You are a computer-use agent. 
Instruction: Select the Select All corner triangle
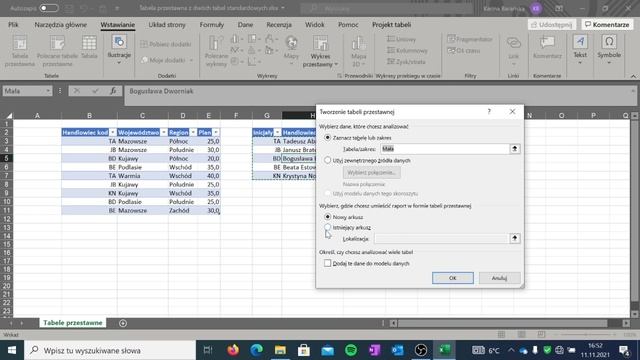coord(9,116)
